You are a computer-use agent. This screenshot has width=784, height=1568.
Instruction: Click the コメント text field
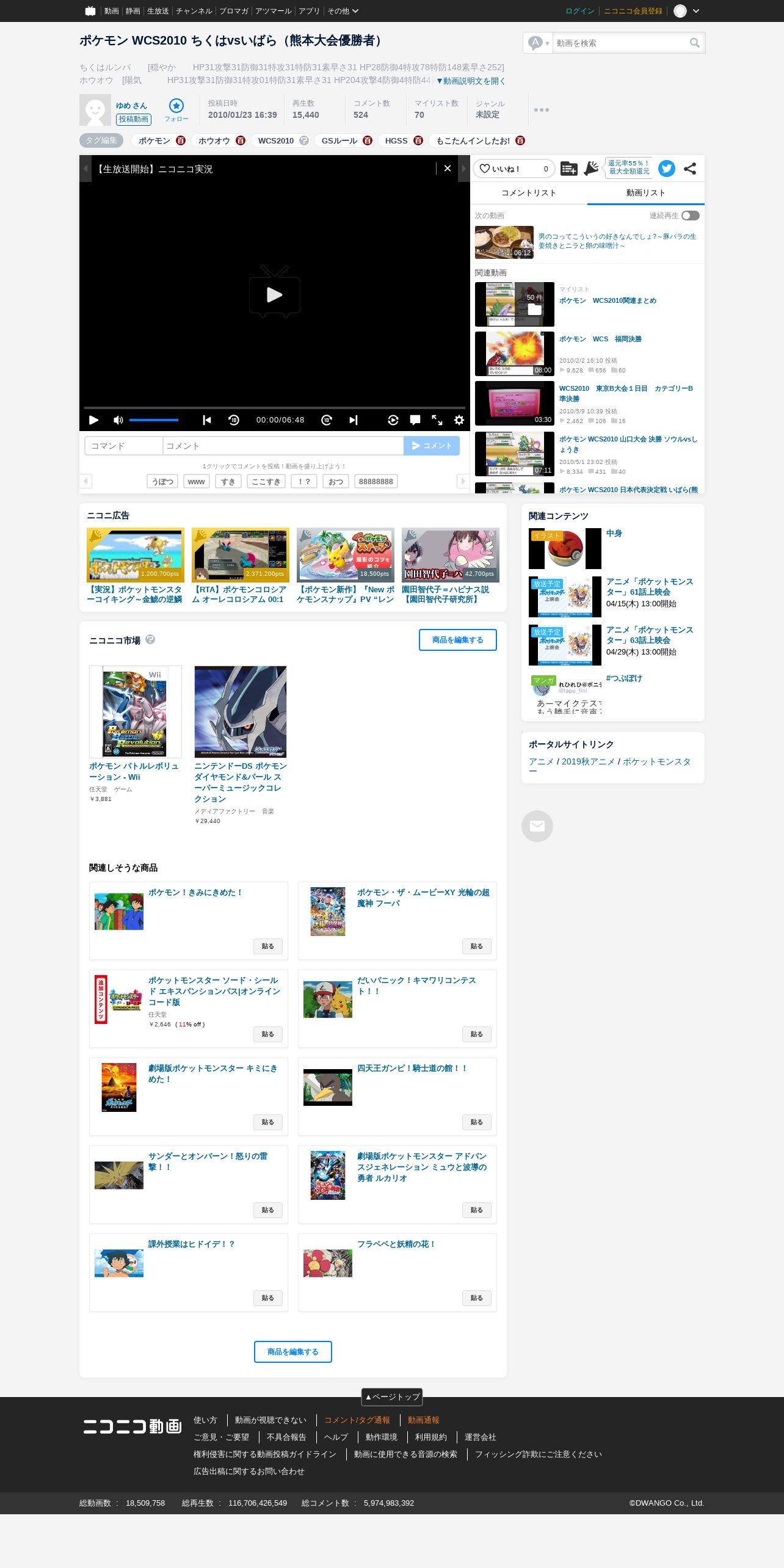tap(283, 446)
